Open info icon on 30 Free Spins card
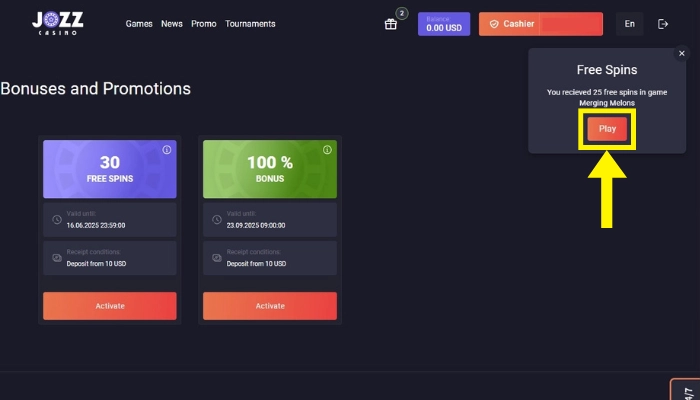This screenshot has width=700, height=400. (167, 150)
